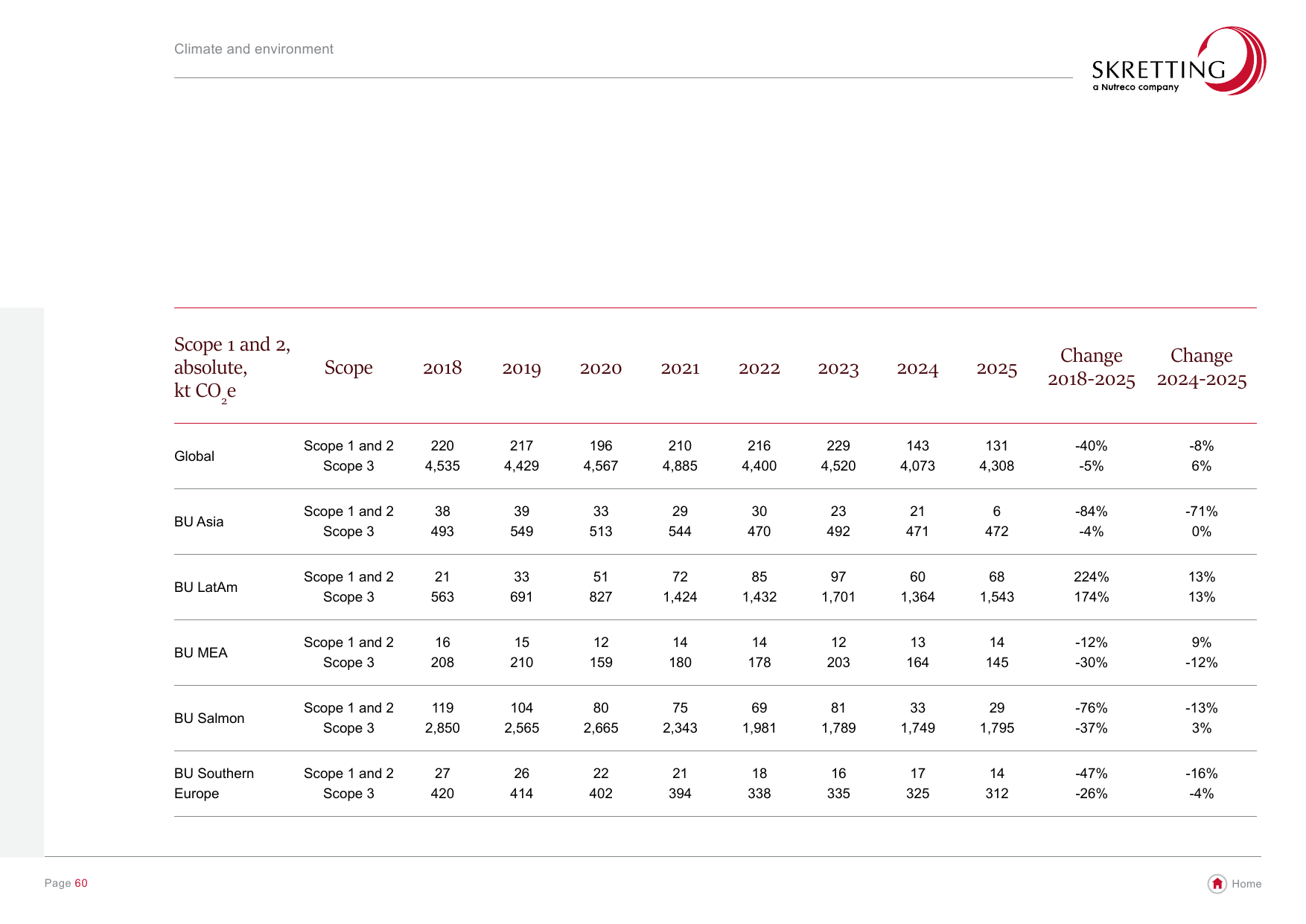Image resolution: width=1306 pixels, height=924 pixels.
Task: Click the 2021 column header
Action: point(680,368)
